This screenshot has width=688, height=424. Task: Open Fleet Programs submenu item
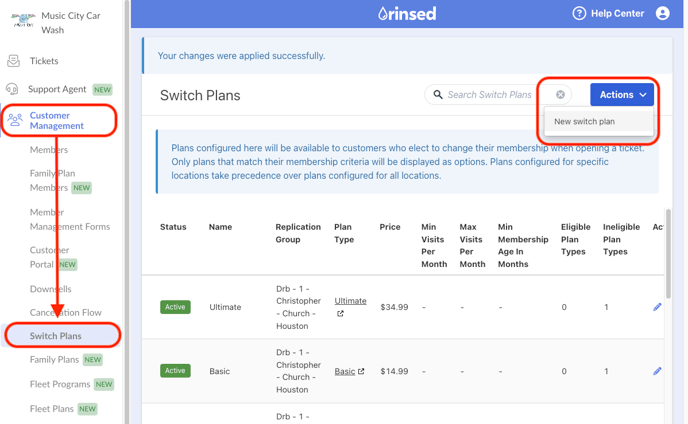tap(60, 384)
